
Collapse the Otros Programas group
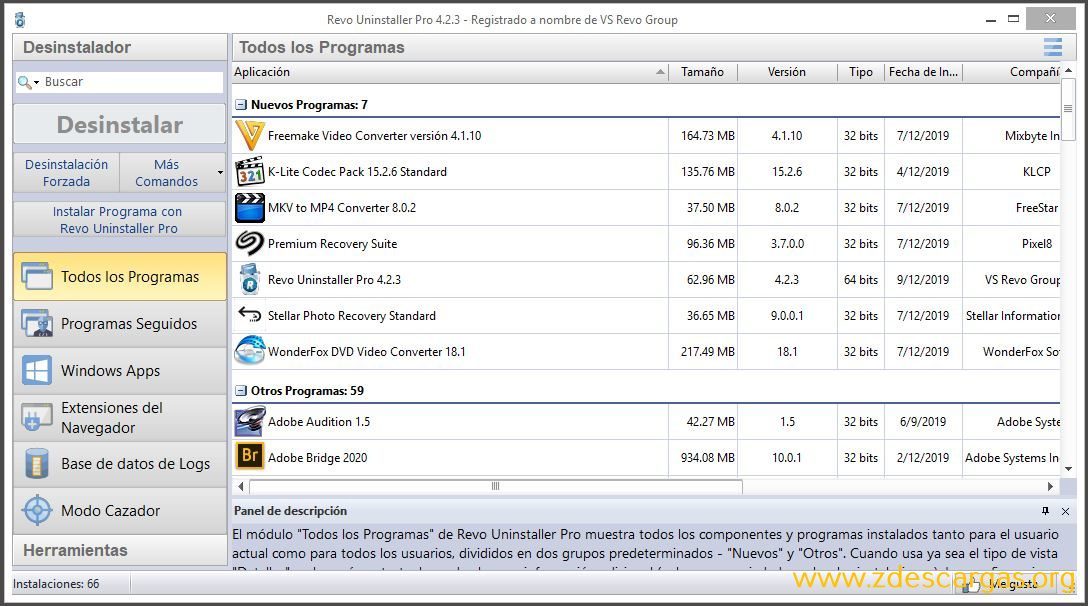click(241, 391)
